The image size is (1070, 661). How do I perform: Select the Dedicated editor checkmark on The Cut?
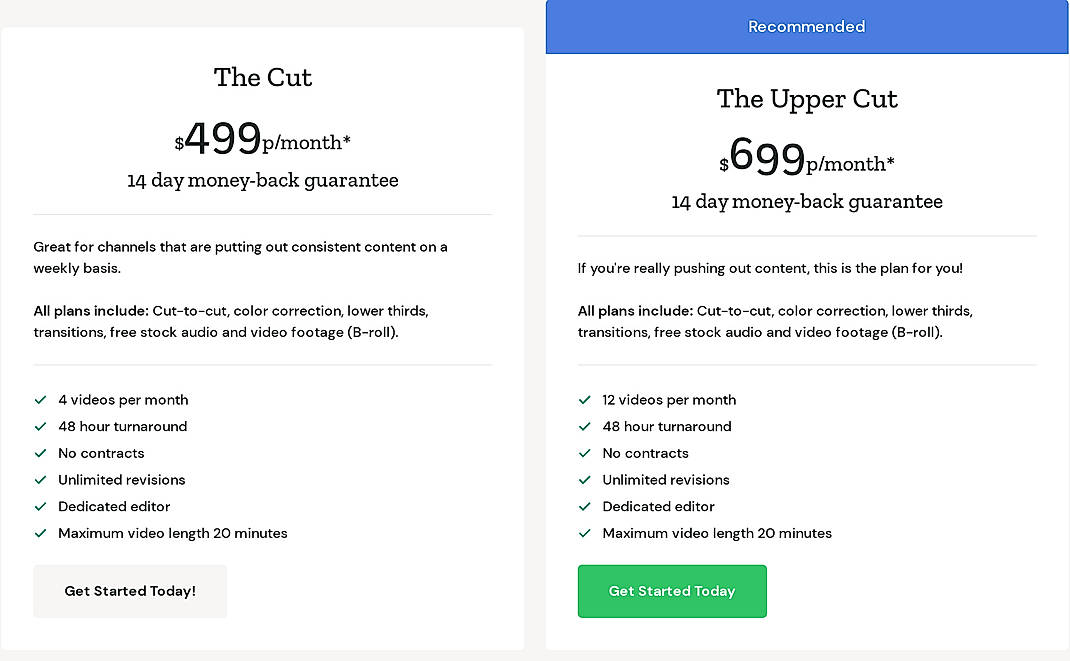tap(40, 507)
